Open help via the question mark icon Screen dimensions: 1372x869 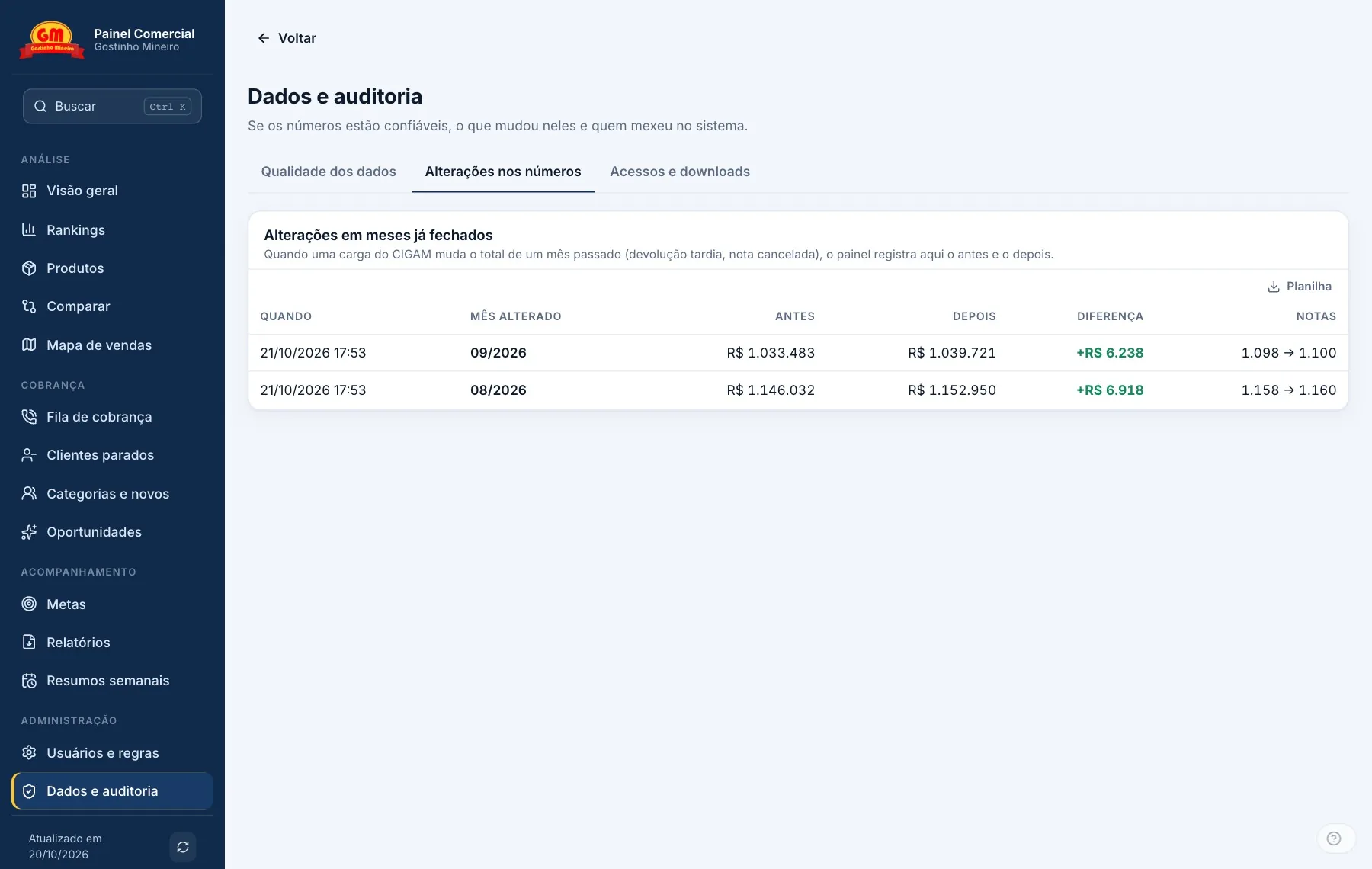1334,839
